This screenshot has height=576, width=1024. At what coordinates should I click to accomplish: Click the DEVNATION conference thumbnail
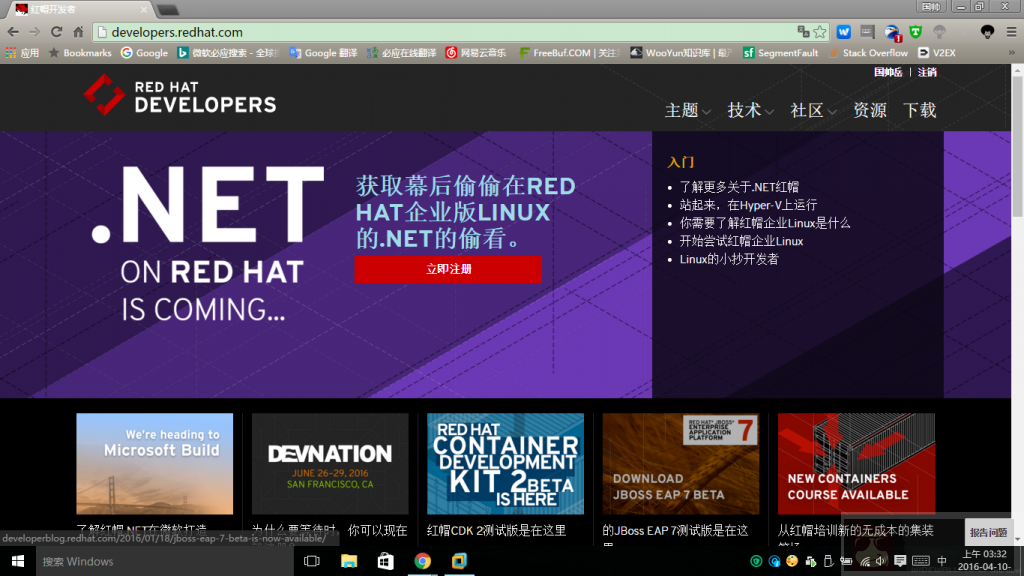330,463
